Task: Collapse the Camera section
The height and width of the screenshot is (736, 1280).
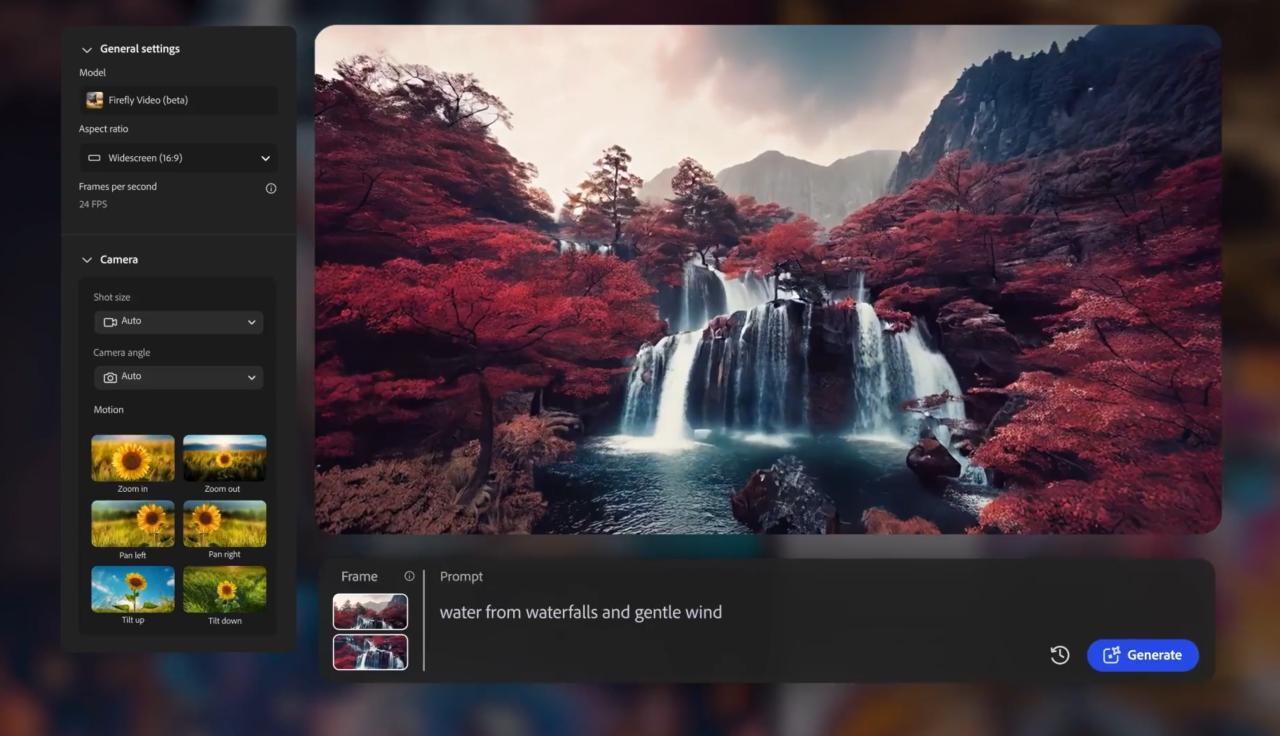Action: (87, 259)
